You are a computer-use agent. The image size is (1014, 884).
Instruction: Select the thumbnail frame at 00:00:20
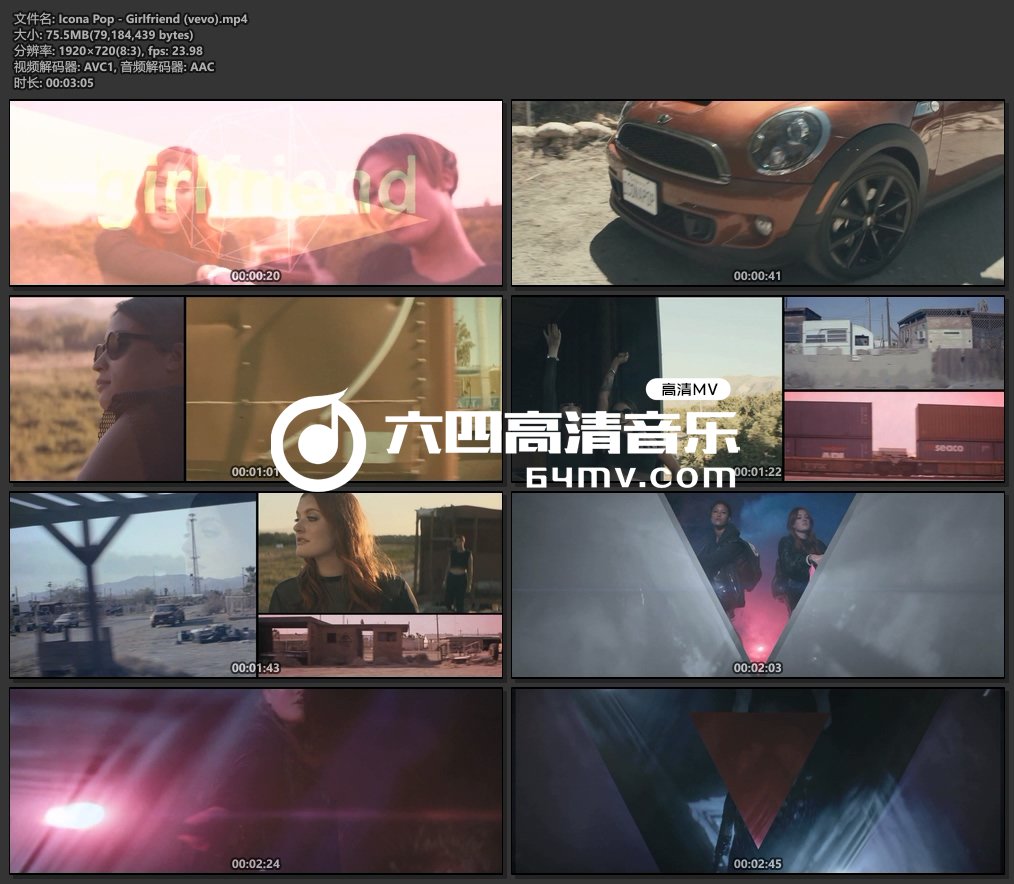pos(256,193)
